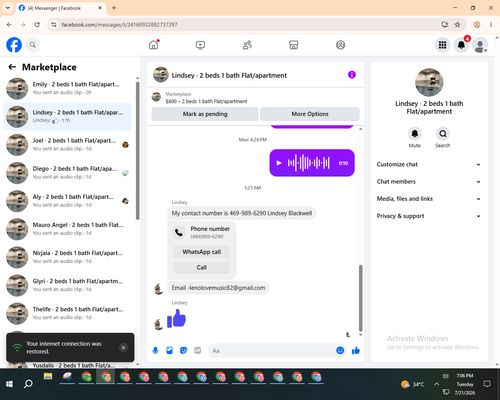Expand Chat members section
This screenshot has height=400, width=500.
click(x=429, y=182)
